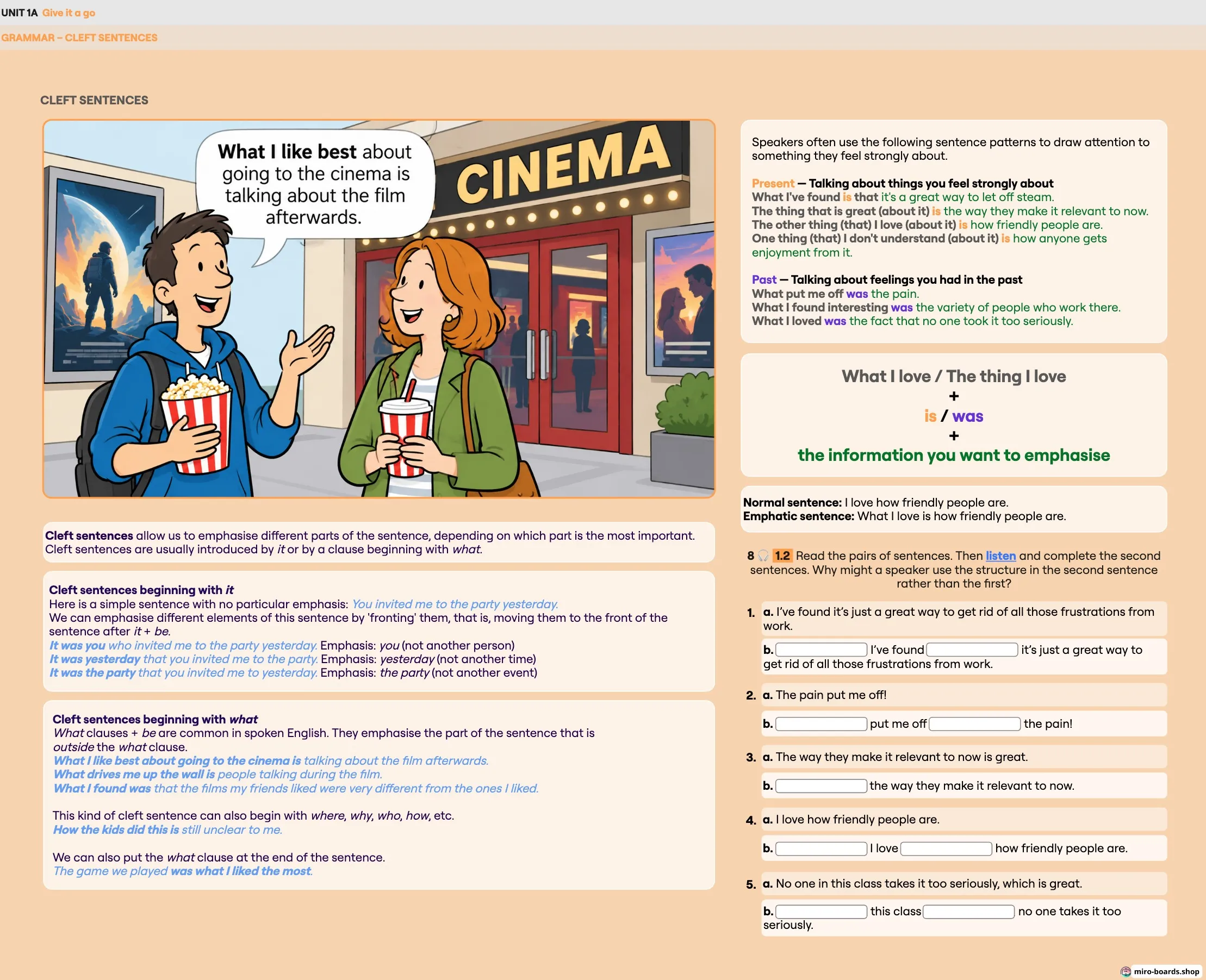
Task: Click the miro-boards.shop badge
Action: [1161, 971]
